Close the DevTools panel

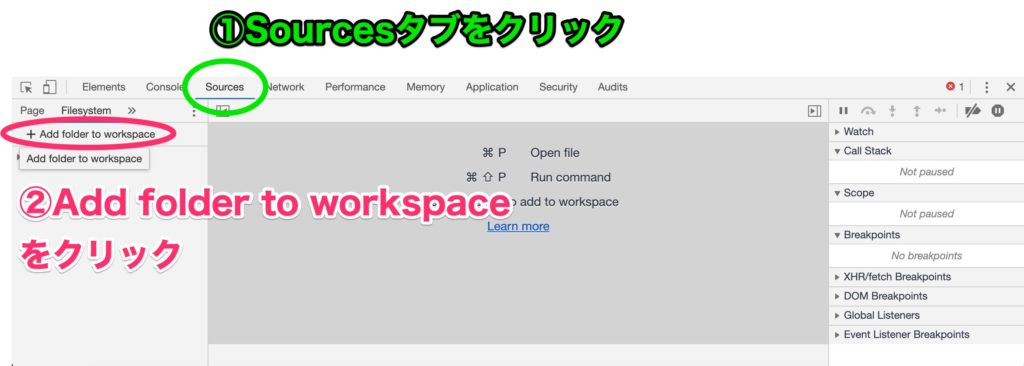1010,87
